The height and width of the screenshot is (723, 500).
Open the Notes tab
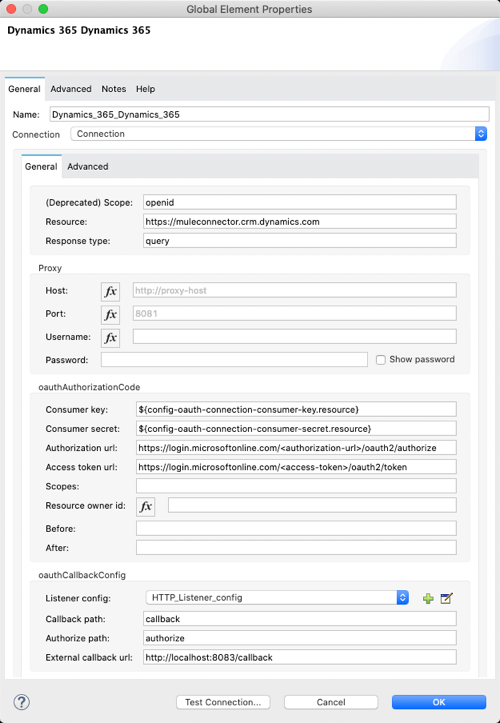pyautogui.click(x=113, y=89)
